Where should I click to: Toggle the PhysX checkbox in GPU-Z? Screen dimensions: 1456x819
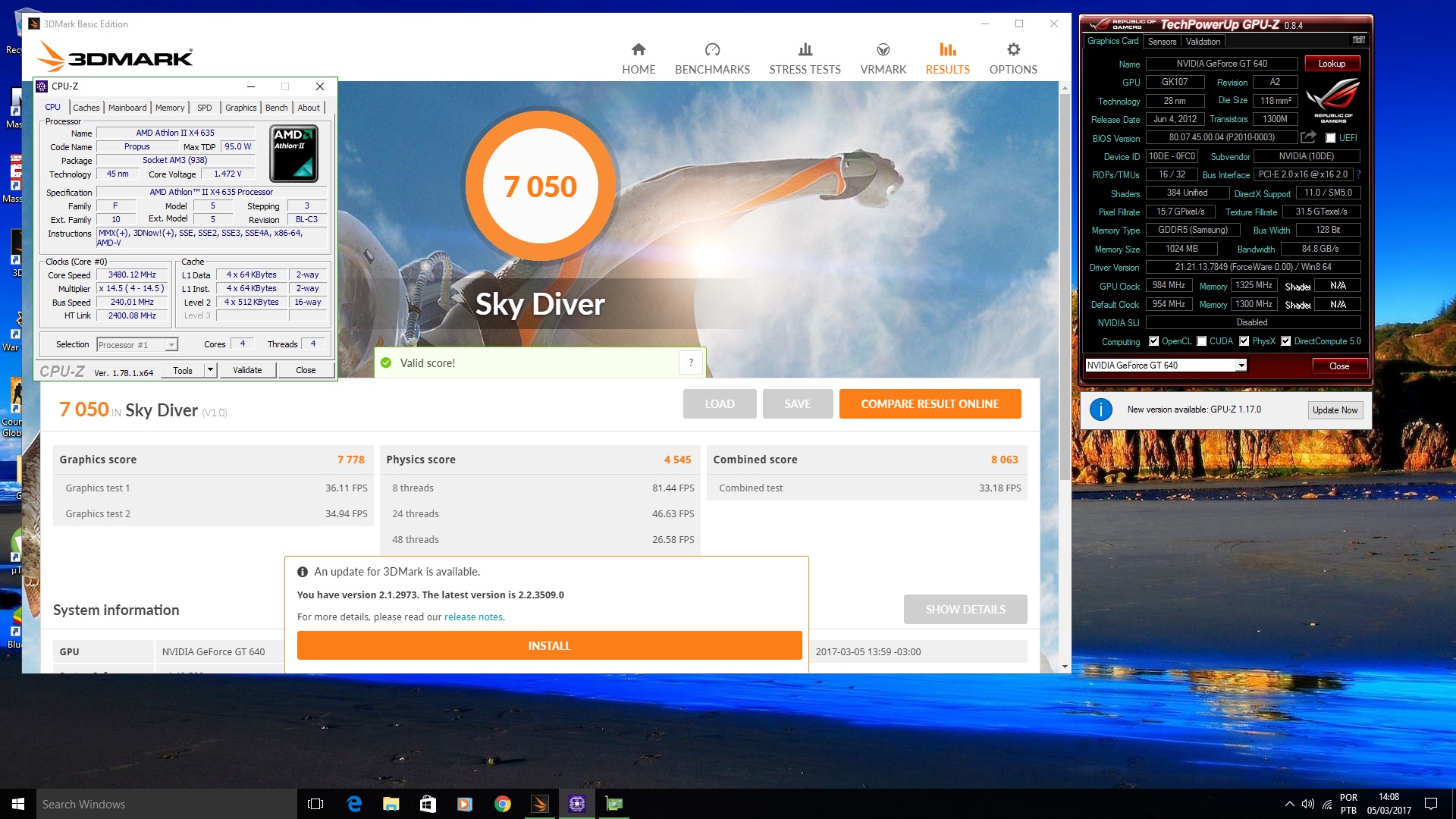coord(1244,341)
